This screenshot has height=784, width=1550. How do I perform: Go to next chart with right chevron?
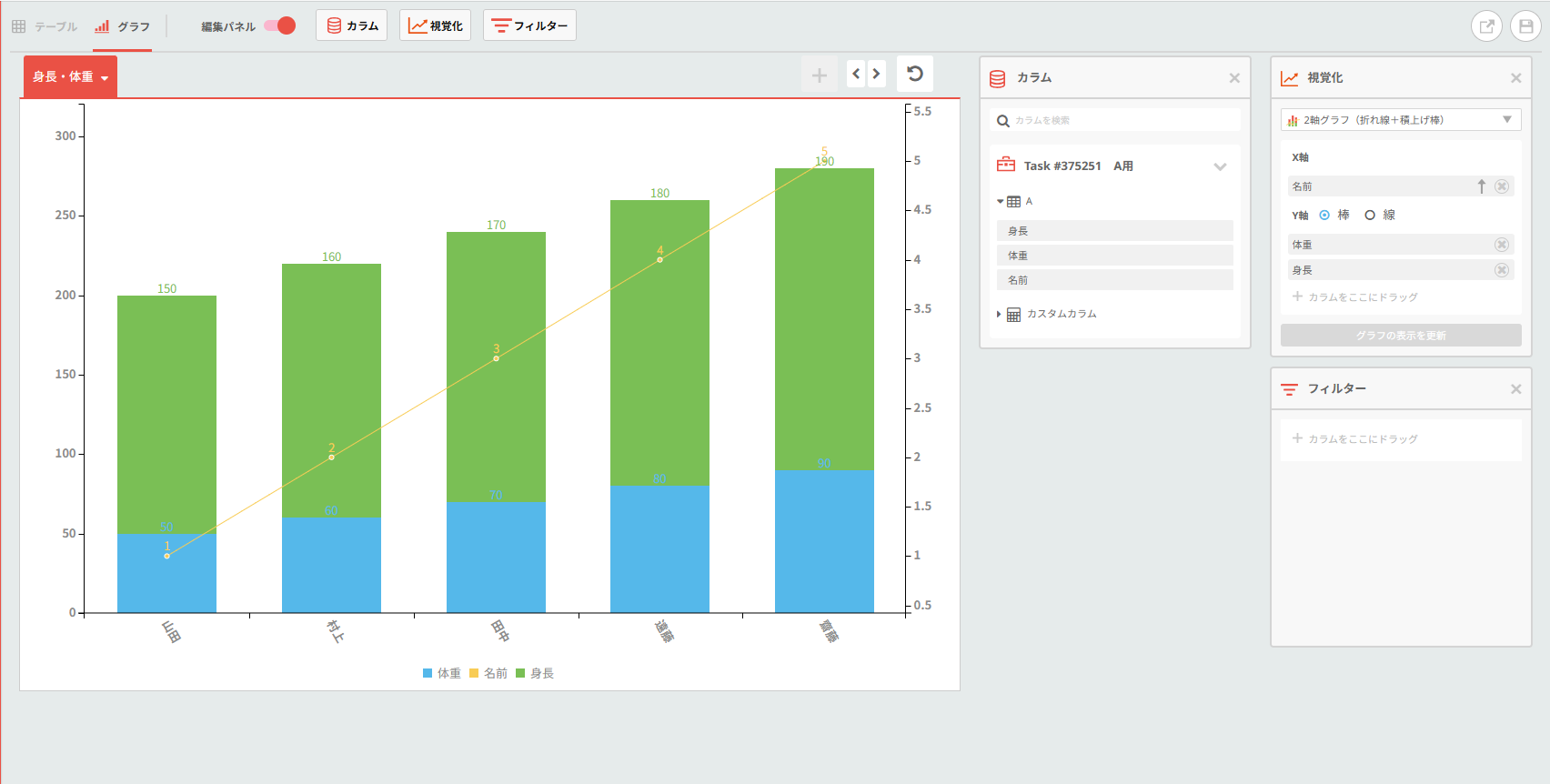pos(876,74)
